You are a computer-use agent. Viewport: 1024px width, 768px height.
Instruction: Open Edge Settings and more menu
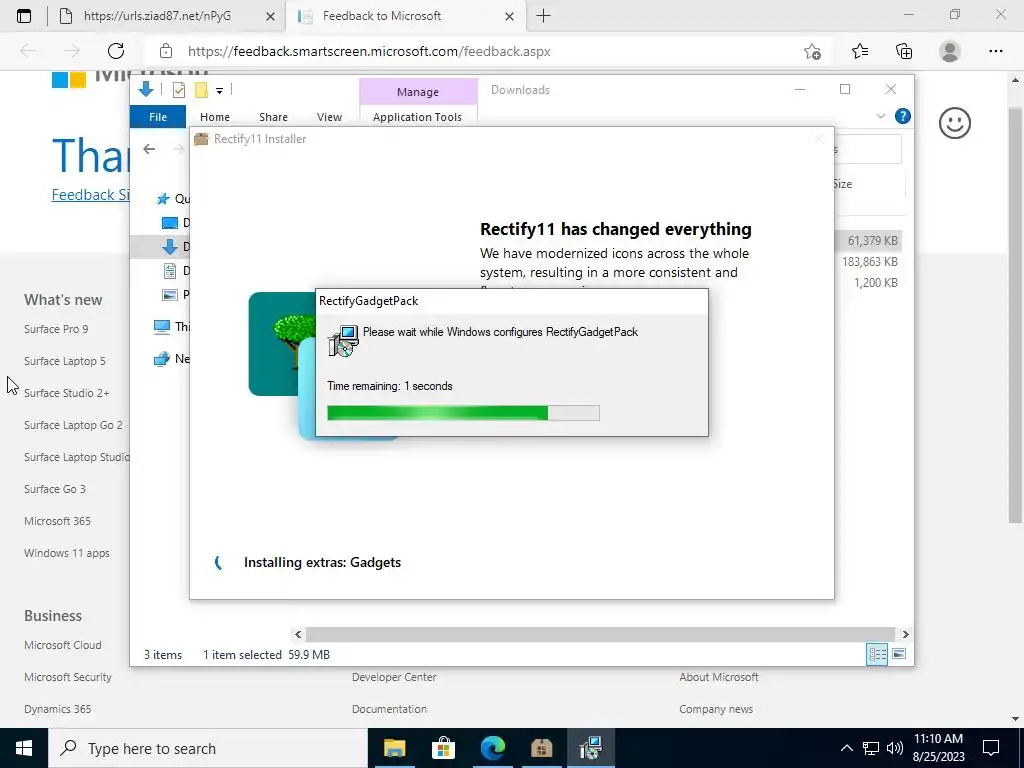click(x=995, y=51)
